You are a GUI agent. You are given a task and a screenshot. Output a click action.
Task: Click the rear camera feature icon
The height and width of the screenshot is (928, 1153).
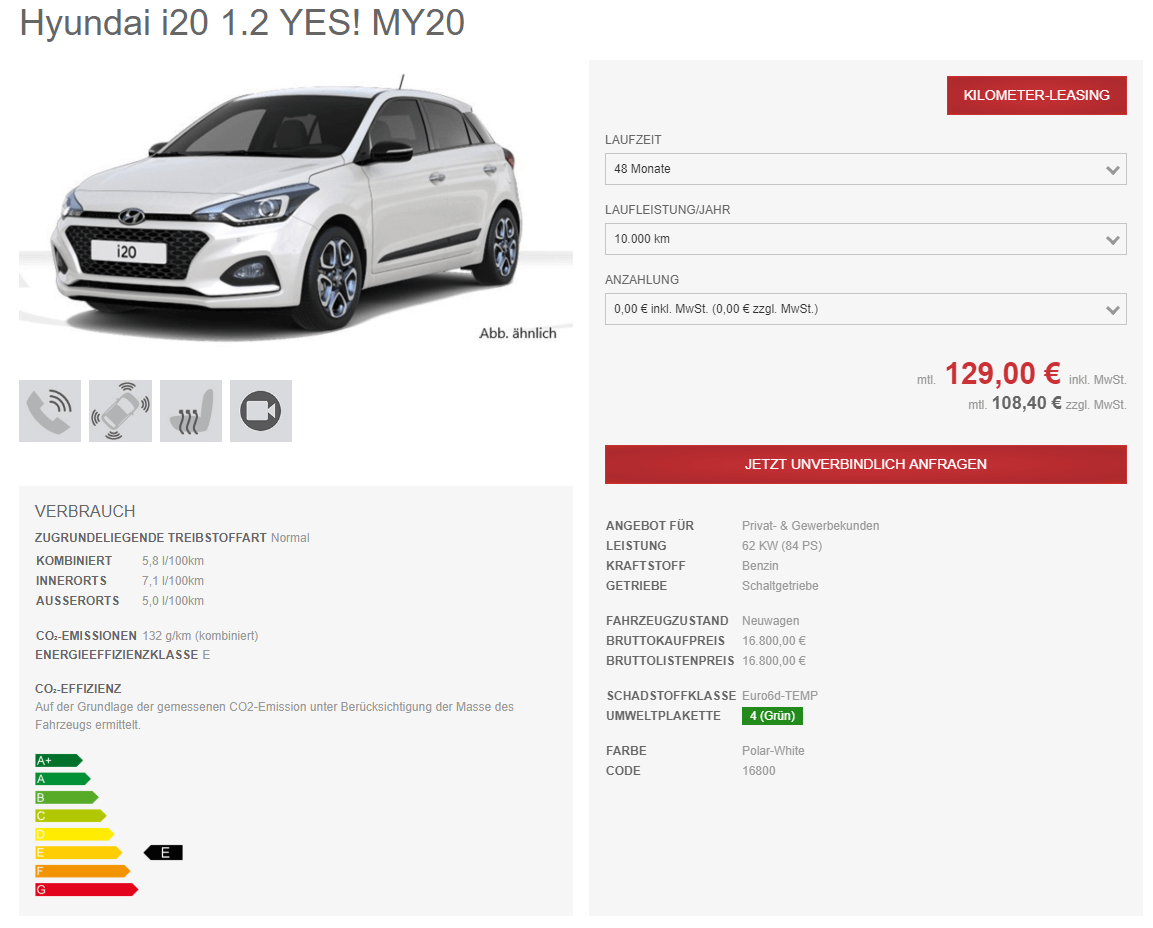pos(261,411)
